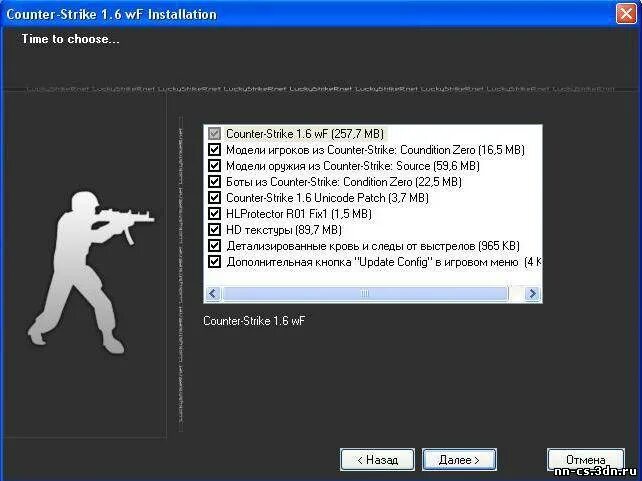The image size is (642, 481).
Task: Select row text Counter-Strike 1.6 Unicode Patch (3,7 MB)
Action: point(327,198)
